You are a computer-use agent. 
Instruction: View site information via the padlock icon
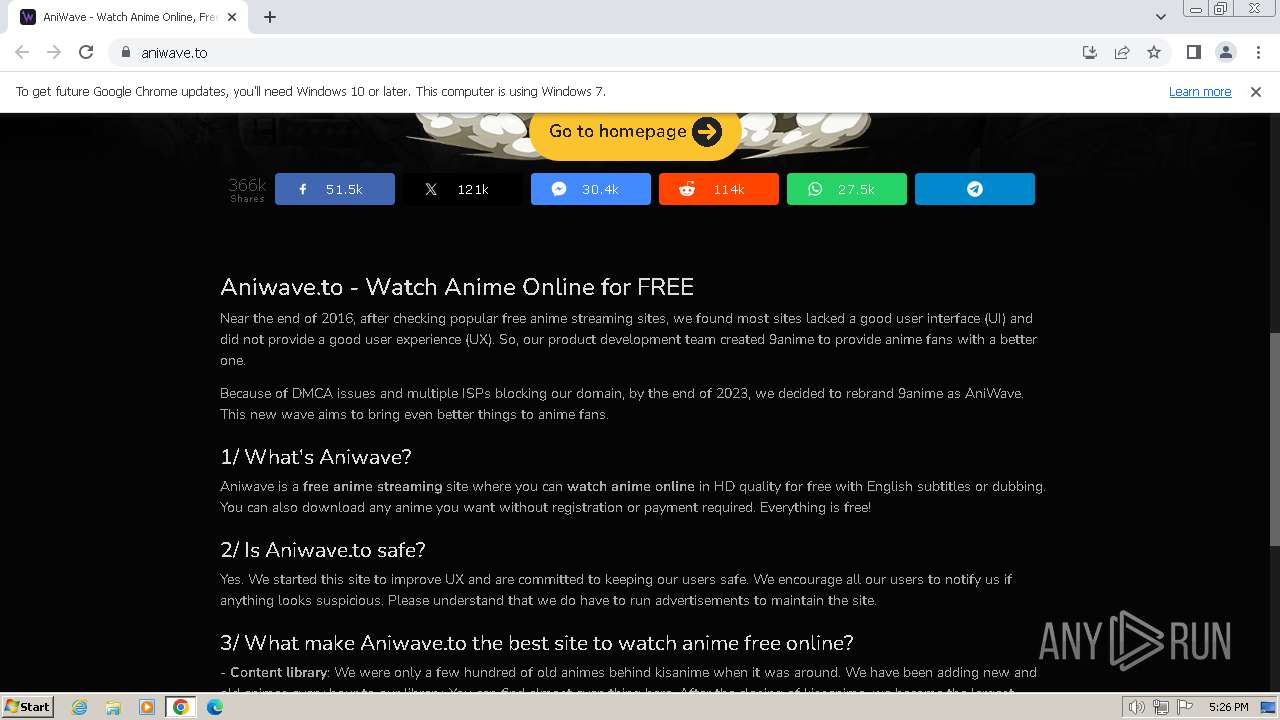(126, 52)
